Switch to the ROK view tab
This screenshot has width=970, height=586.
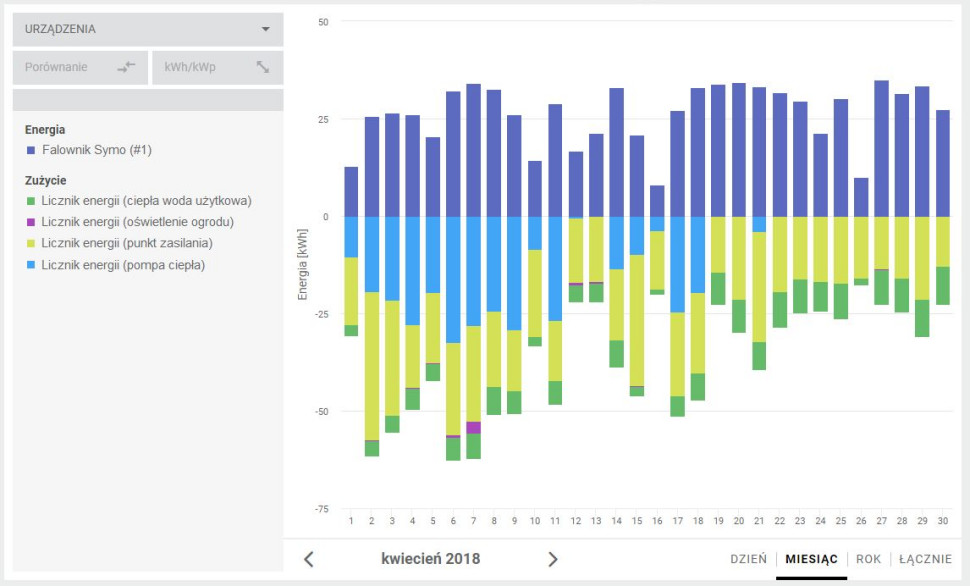(868, 559)
